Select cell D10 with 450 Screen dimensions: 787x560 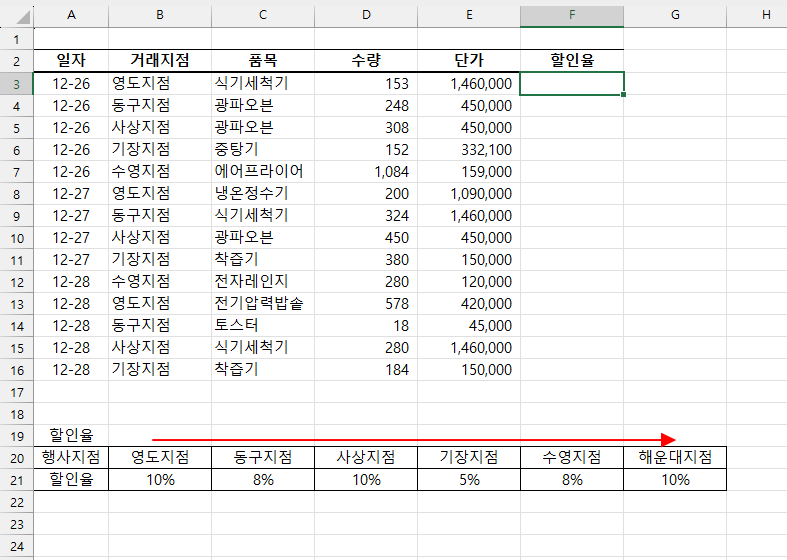click(366, 237)
